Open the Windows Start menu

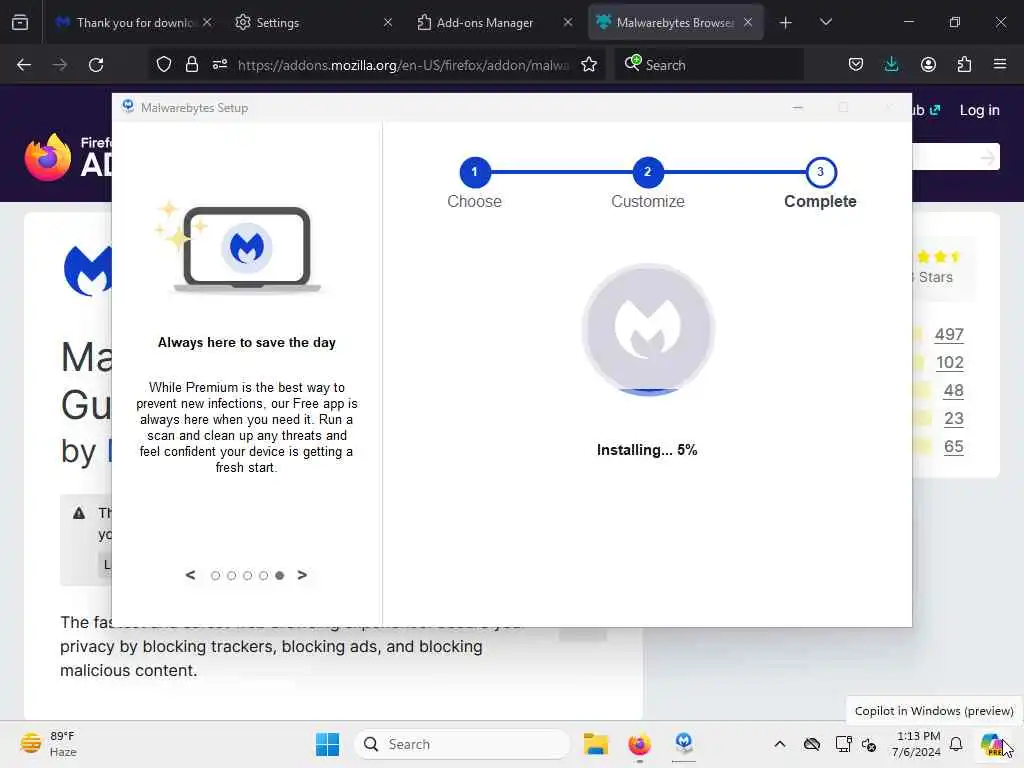click(327, 744)
